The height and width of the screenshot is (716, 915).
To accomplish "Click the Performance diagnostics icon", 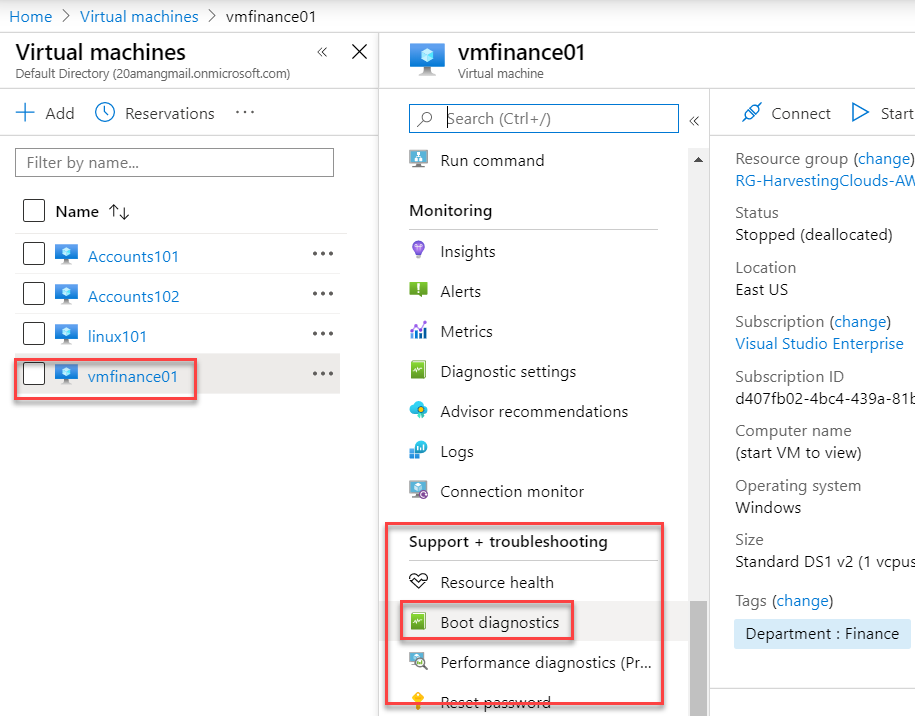I will (x=418, y=661).
